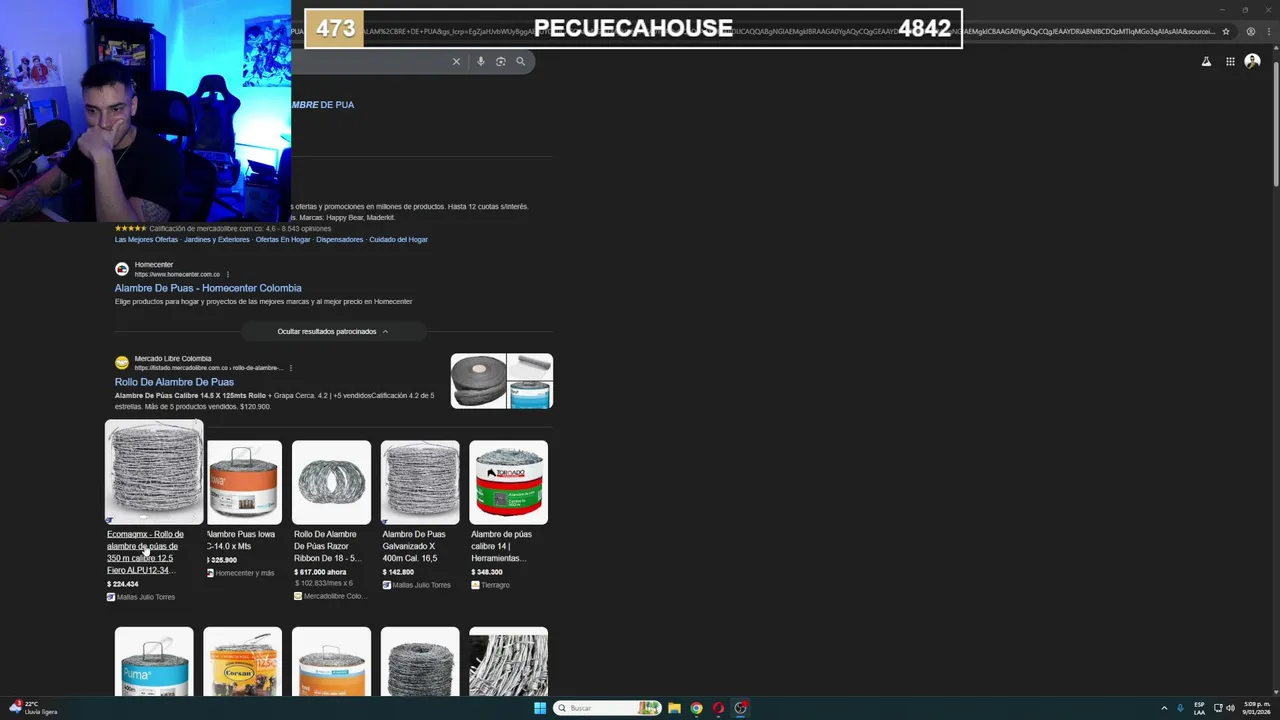Click the Windows taskbar Buscar search box

coord(607,708)
